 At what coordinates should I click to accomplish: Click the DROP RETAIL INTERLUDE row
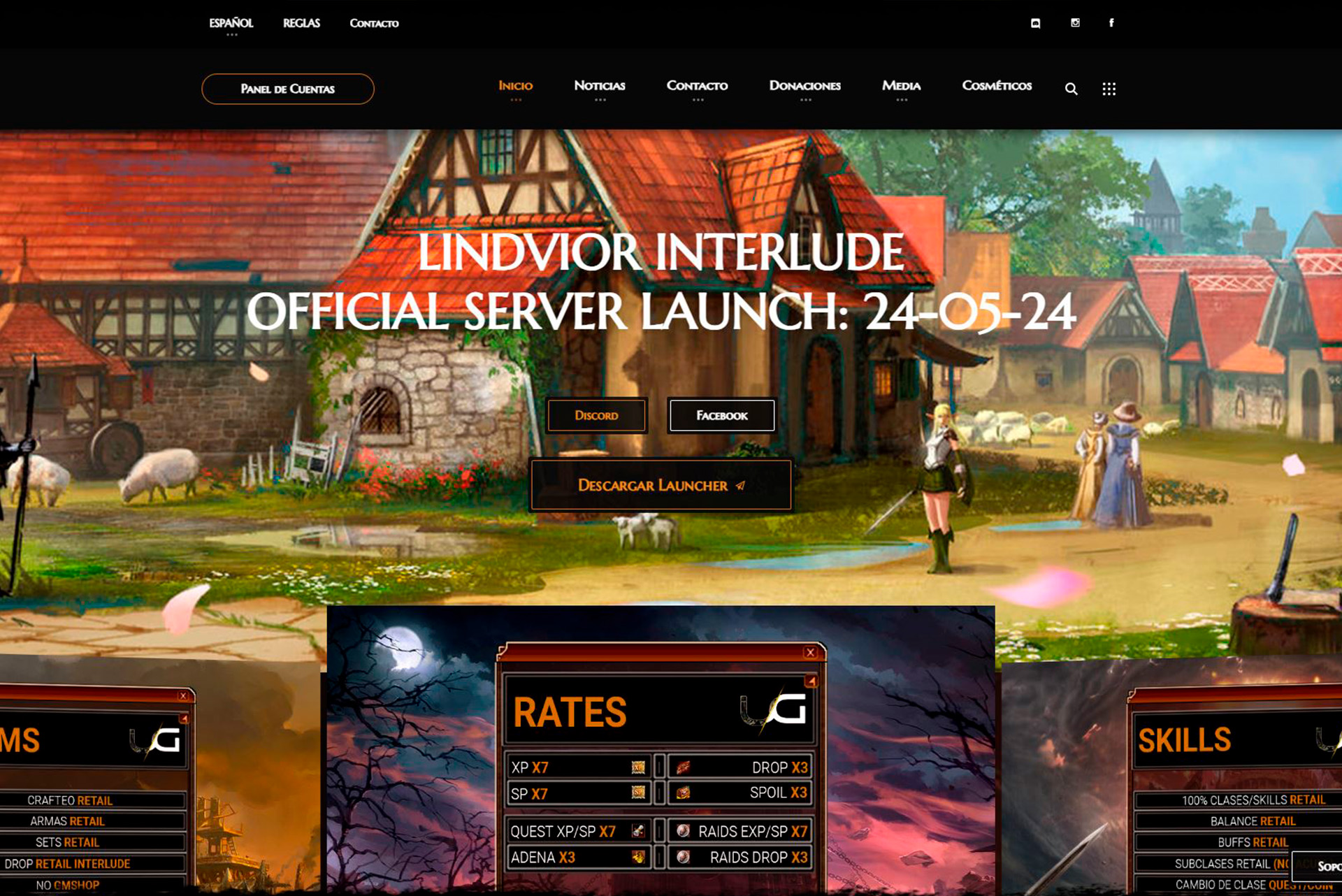(x=92, y=864)
